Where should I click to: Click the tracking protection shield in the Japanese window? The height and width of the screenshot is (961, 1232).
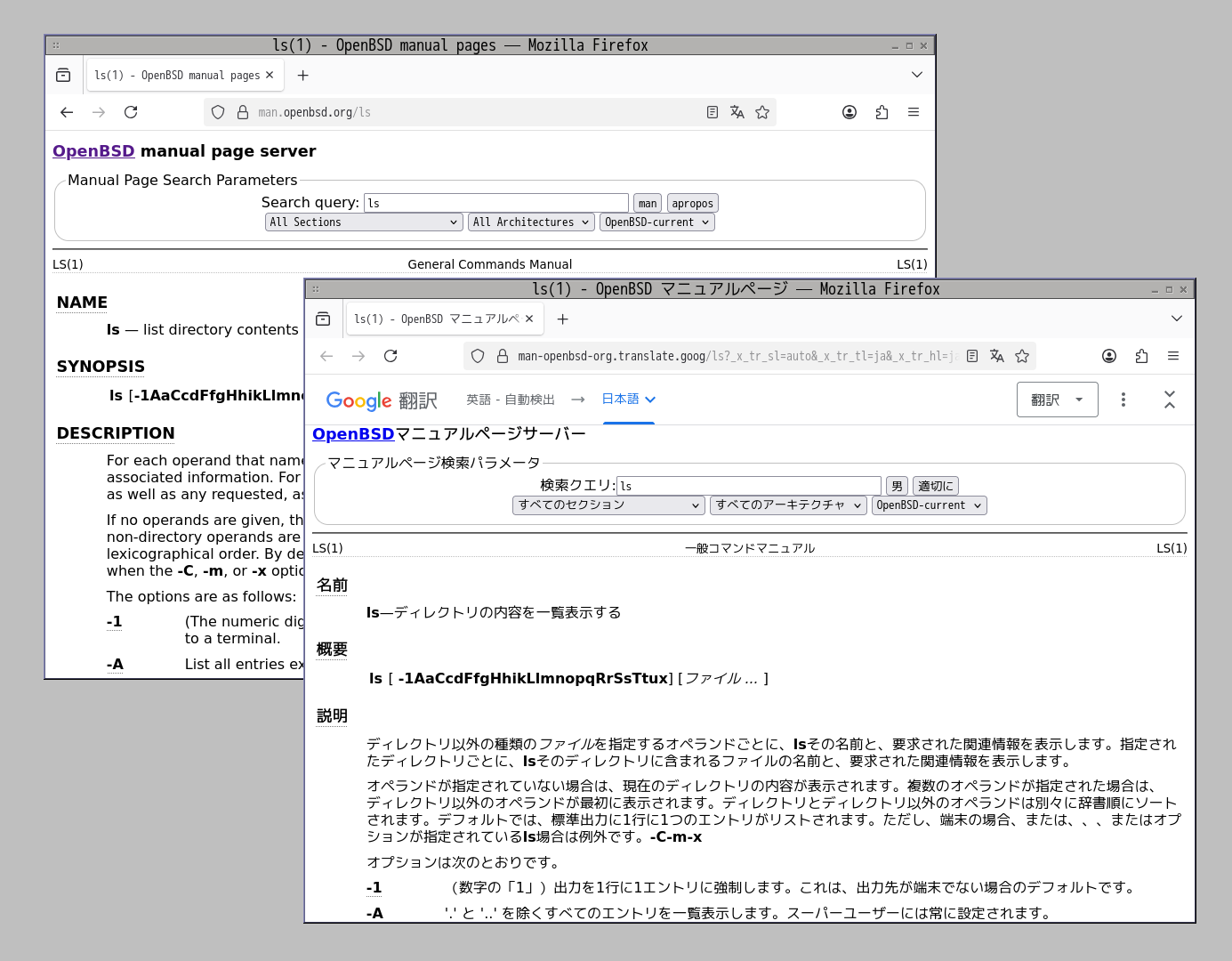point(478,356)
